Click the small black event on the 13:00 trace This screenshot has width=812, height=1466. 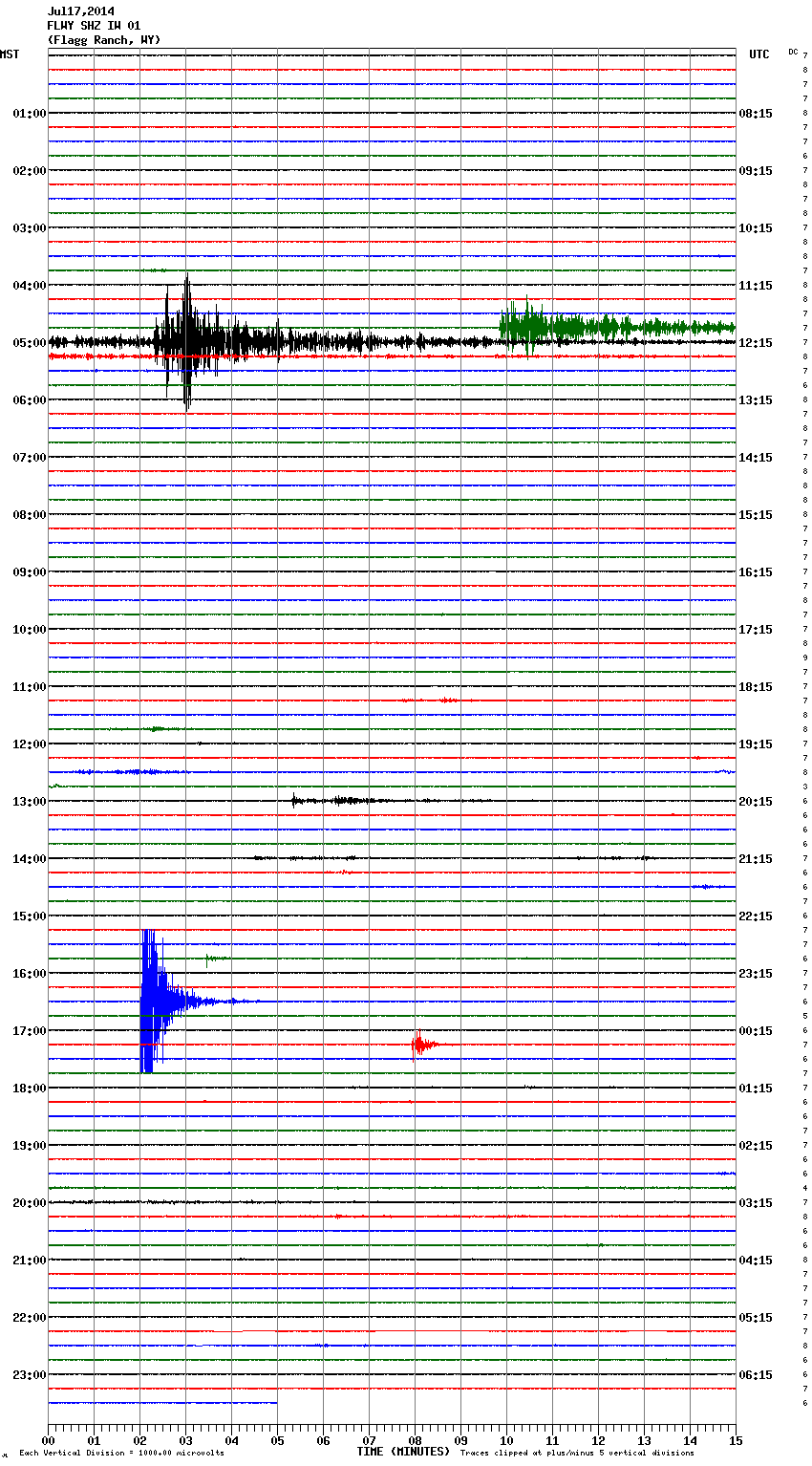click(x=344, y=801)
